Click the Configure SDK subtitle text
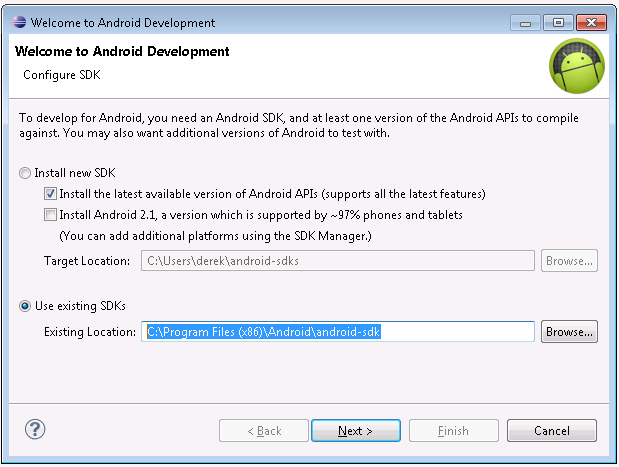This screenshot has height=467, width=619. (x=62, y=75)
